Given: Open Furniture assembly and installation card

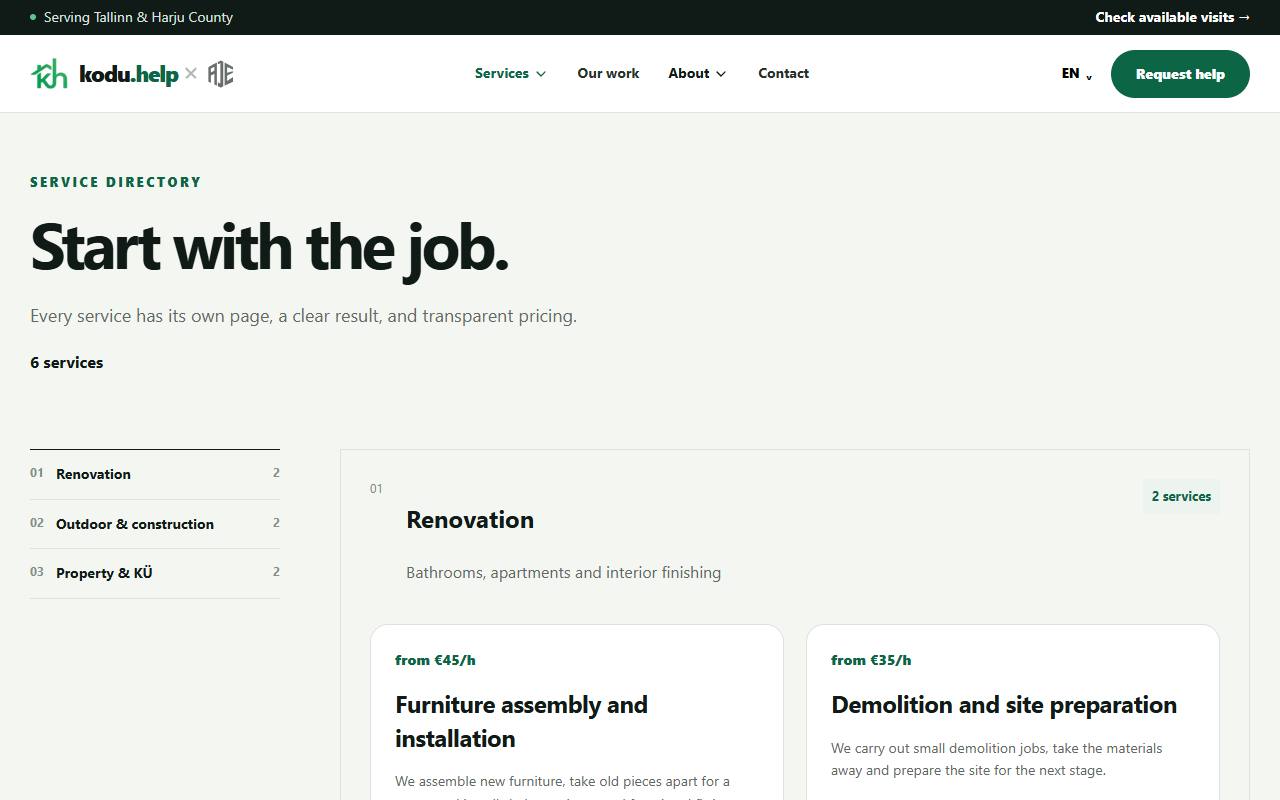Looking at the screenshot, I should tap(577, 712).
